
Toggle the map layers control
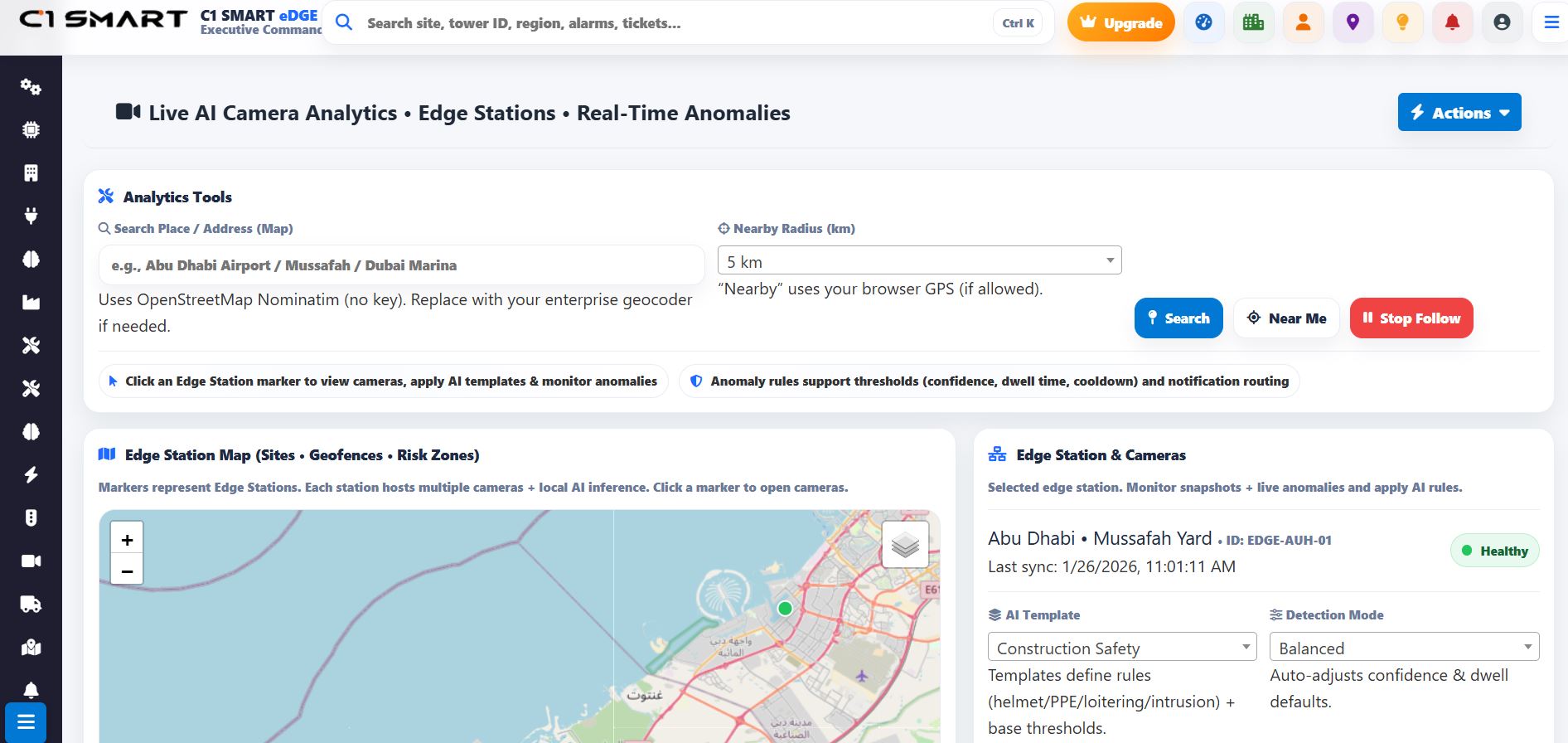coord(905,545)
